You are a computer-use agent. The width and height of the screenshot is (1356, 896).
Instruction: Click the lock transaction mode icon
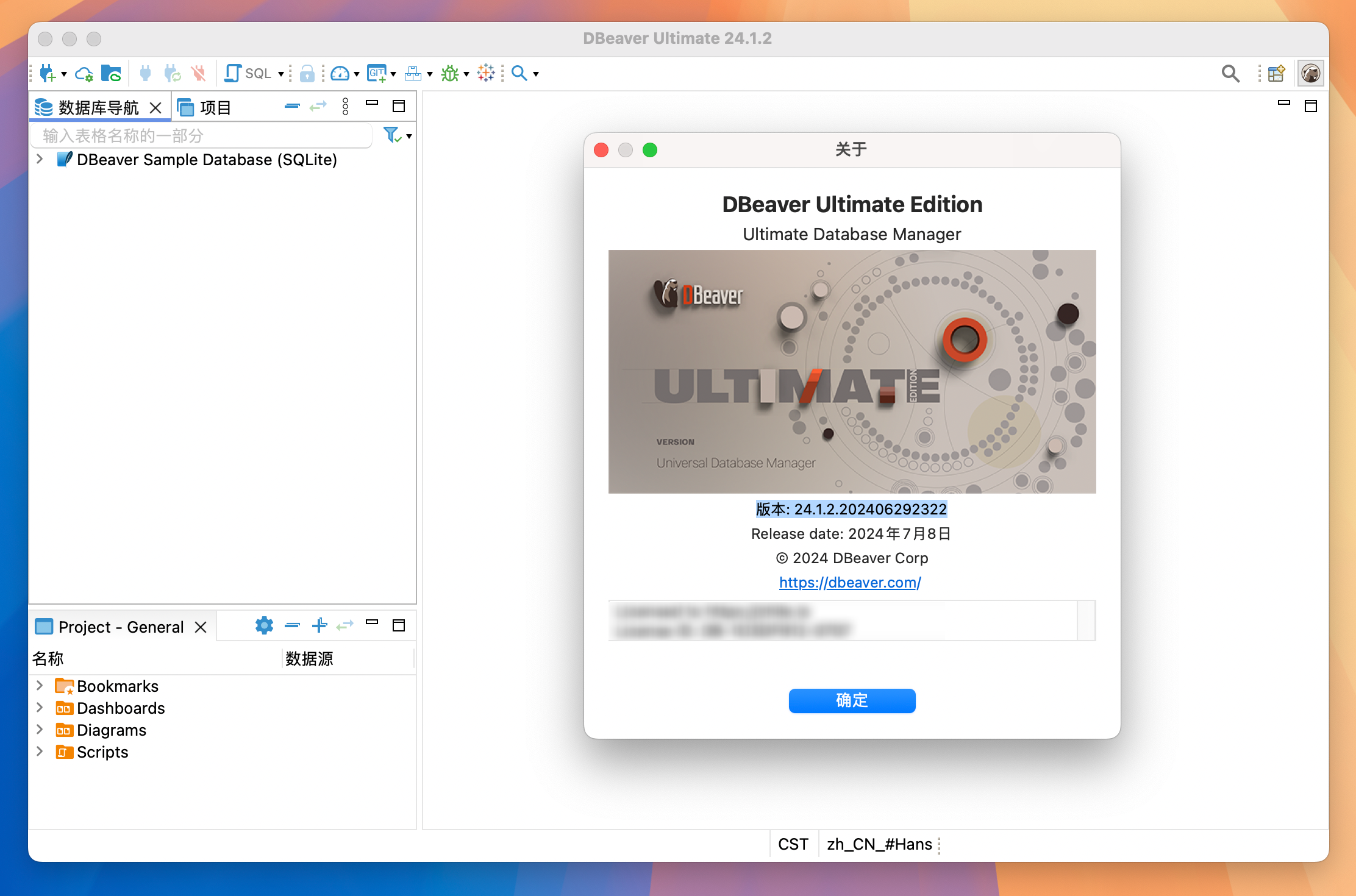pyautogui.click(x=307, y=74)
